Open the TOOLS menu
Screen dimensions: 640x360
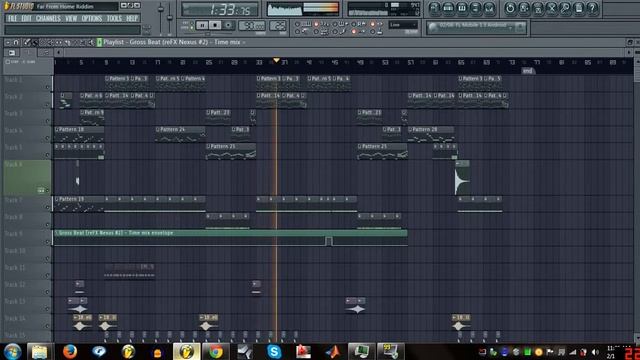(x=114, y=18)
